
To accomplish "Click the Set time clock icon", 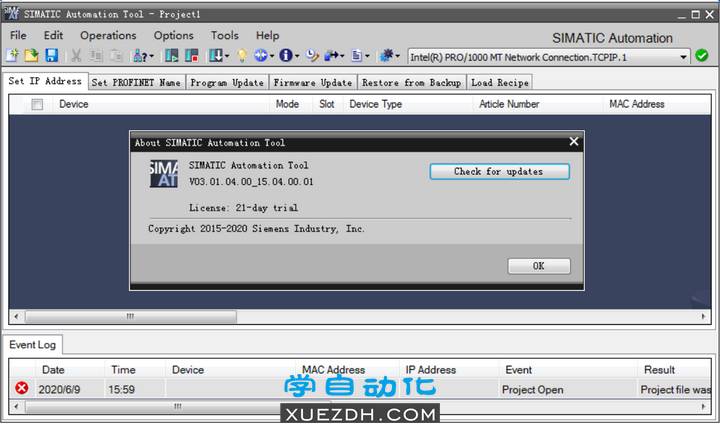I will pos(312,56).
